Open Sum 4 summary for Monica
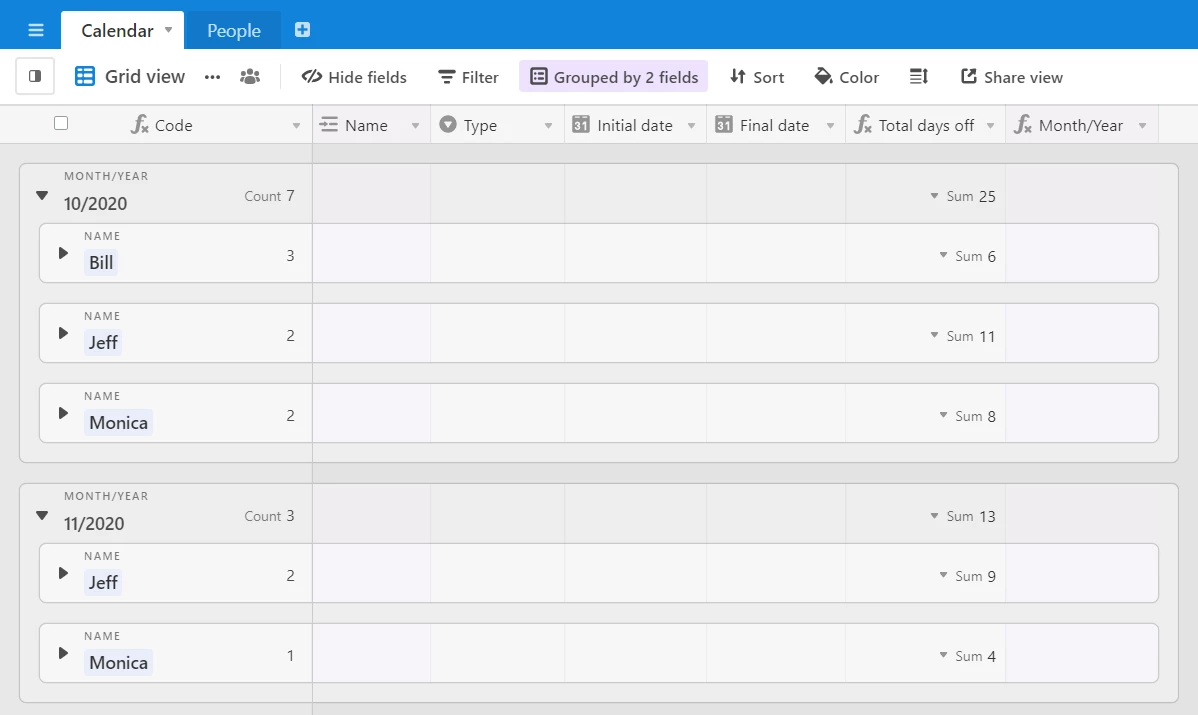Image resolution: width=1198 pixels, height=715 pixels. pyautogui.click(x=967, y=656)
